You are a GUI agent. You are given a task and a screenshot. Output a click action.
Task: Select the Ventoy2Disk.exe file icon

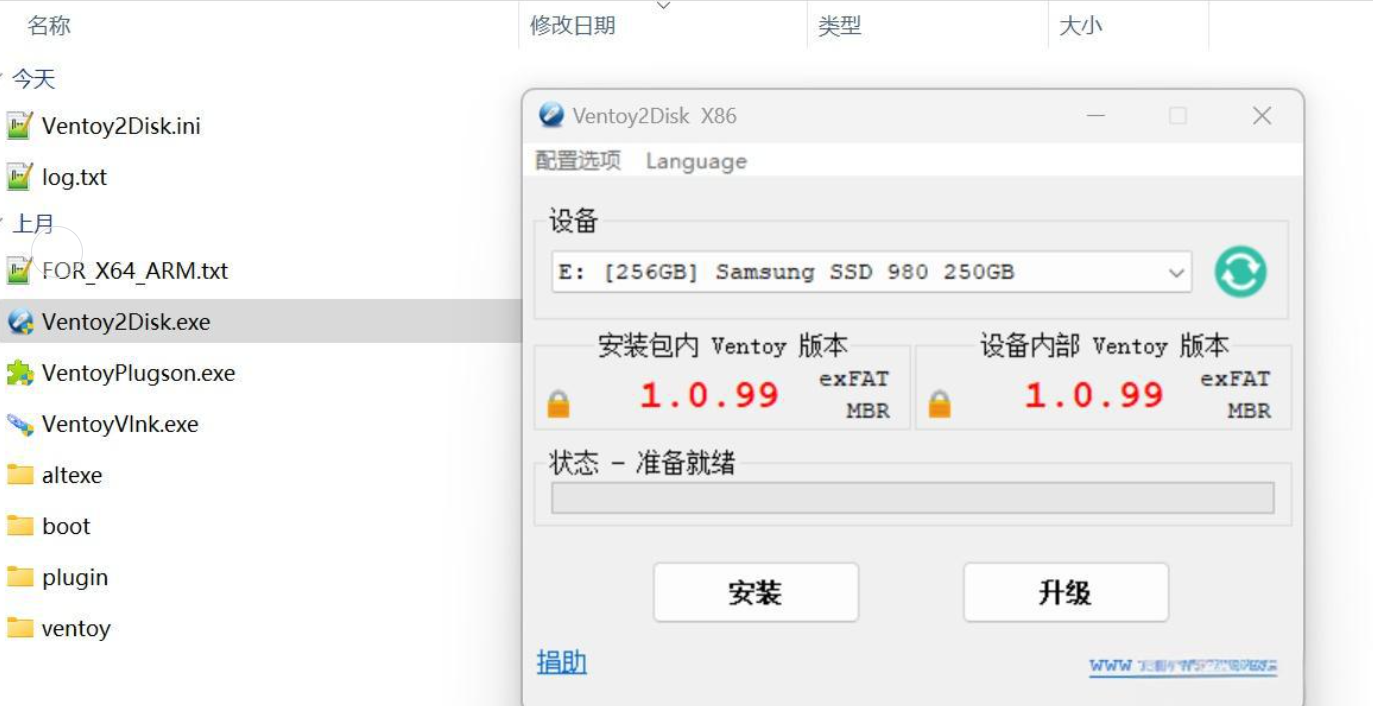pos(20,322)
